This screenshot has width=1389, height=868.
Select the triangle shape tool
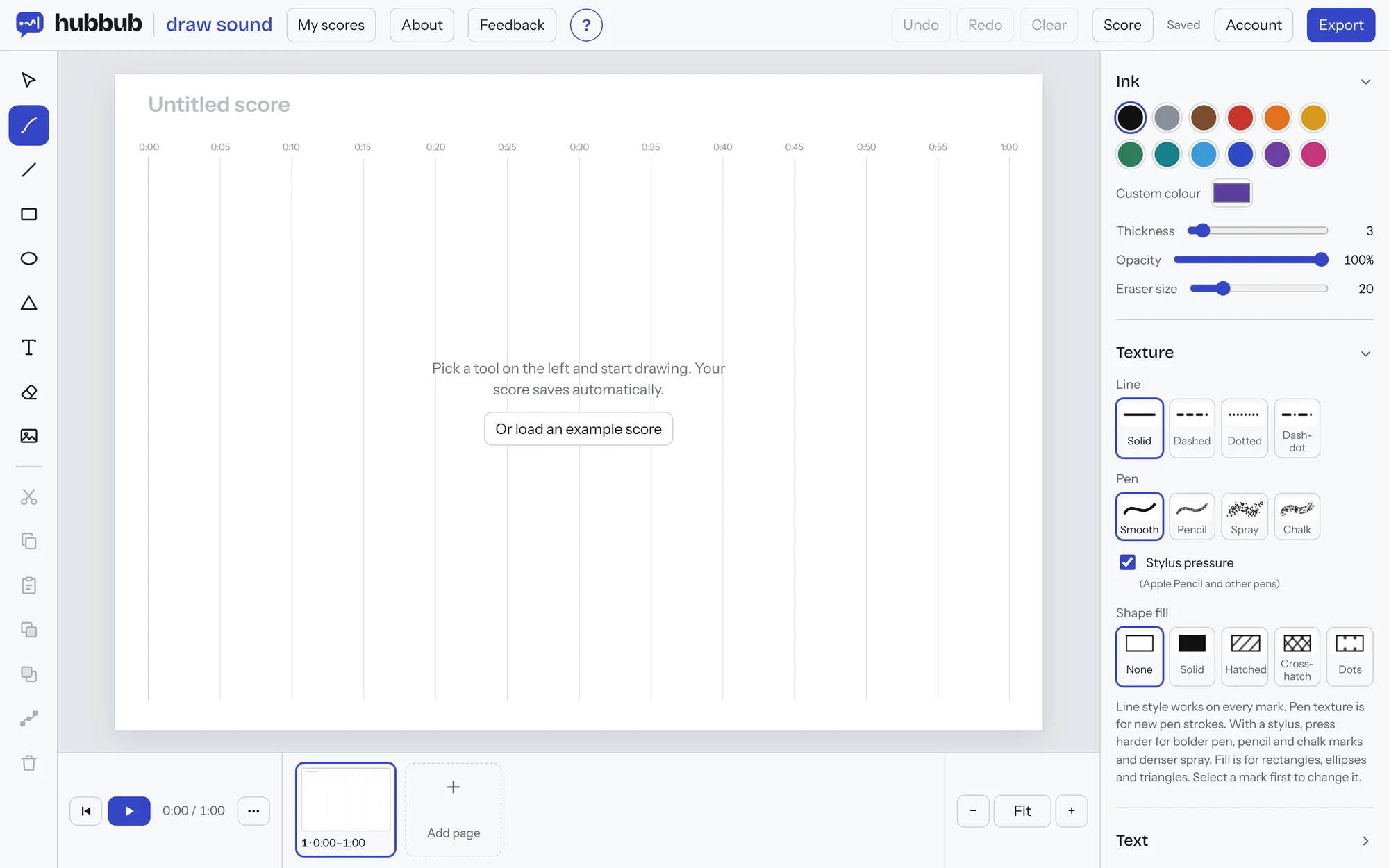(28, 303)
